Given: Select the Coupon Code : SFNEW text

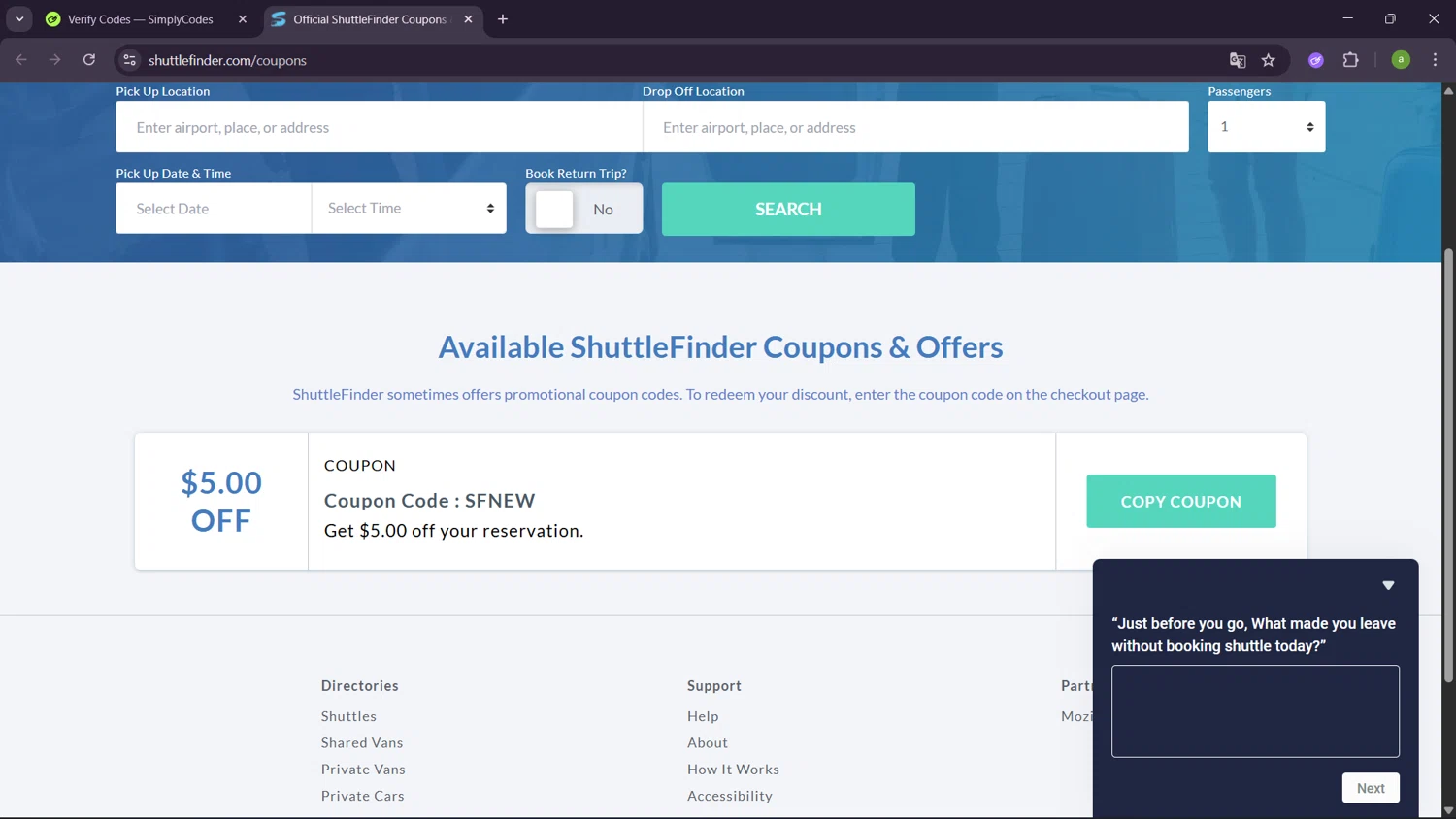Looking at the screenshot, I should click(x=430, y=501).
